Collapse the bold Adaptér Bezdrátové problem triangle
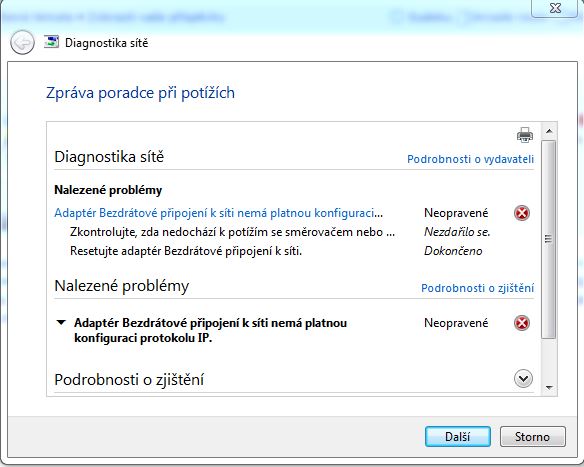This screenshot has width=584, height=467. [61, 323]
